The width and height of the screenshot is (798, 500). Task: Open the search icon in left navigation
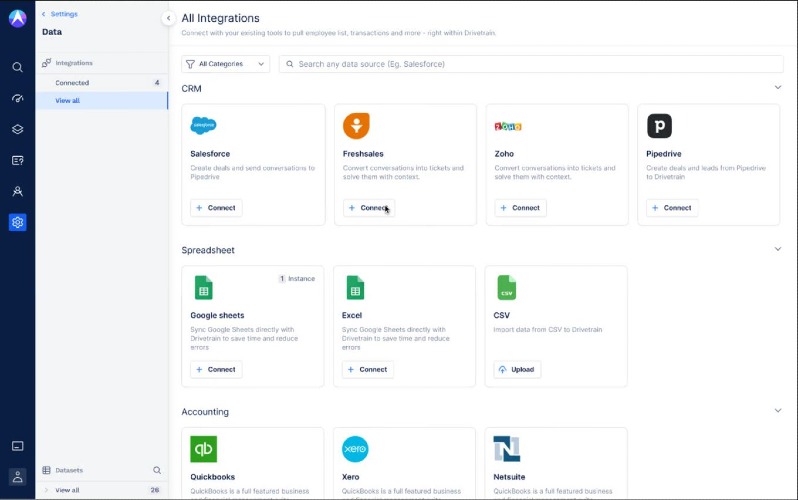17,67
